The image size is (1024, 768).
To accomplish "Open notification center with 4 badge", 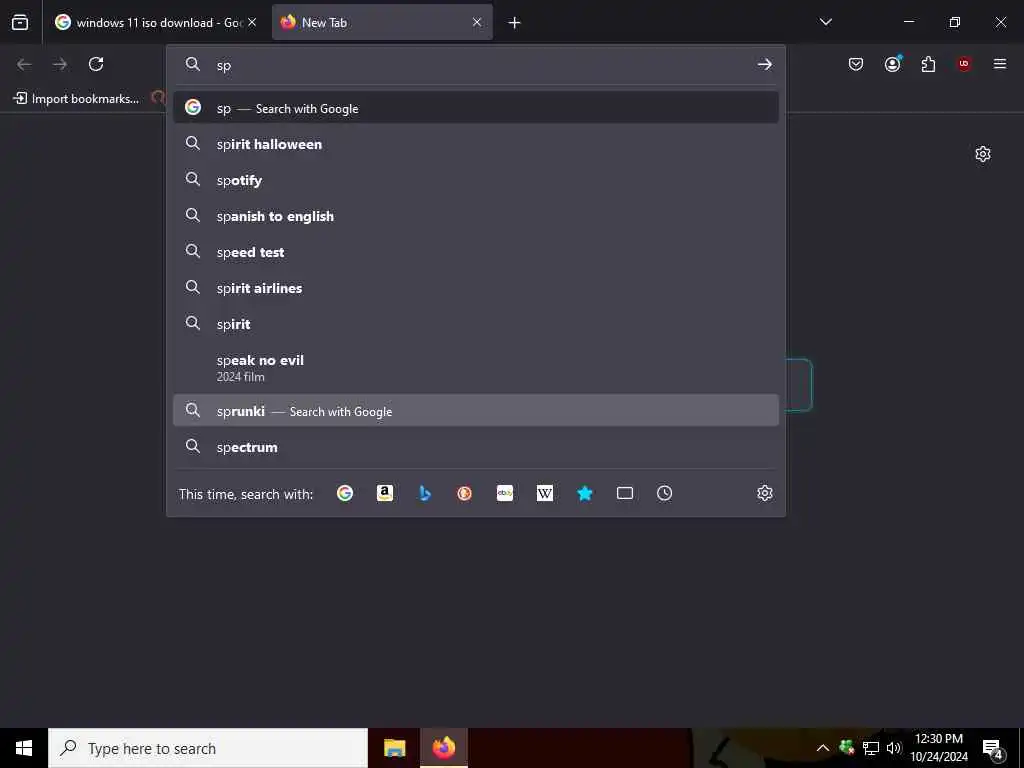I will coord(993,748).
